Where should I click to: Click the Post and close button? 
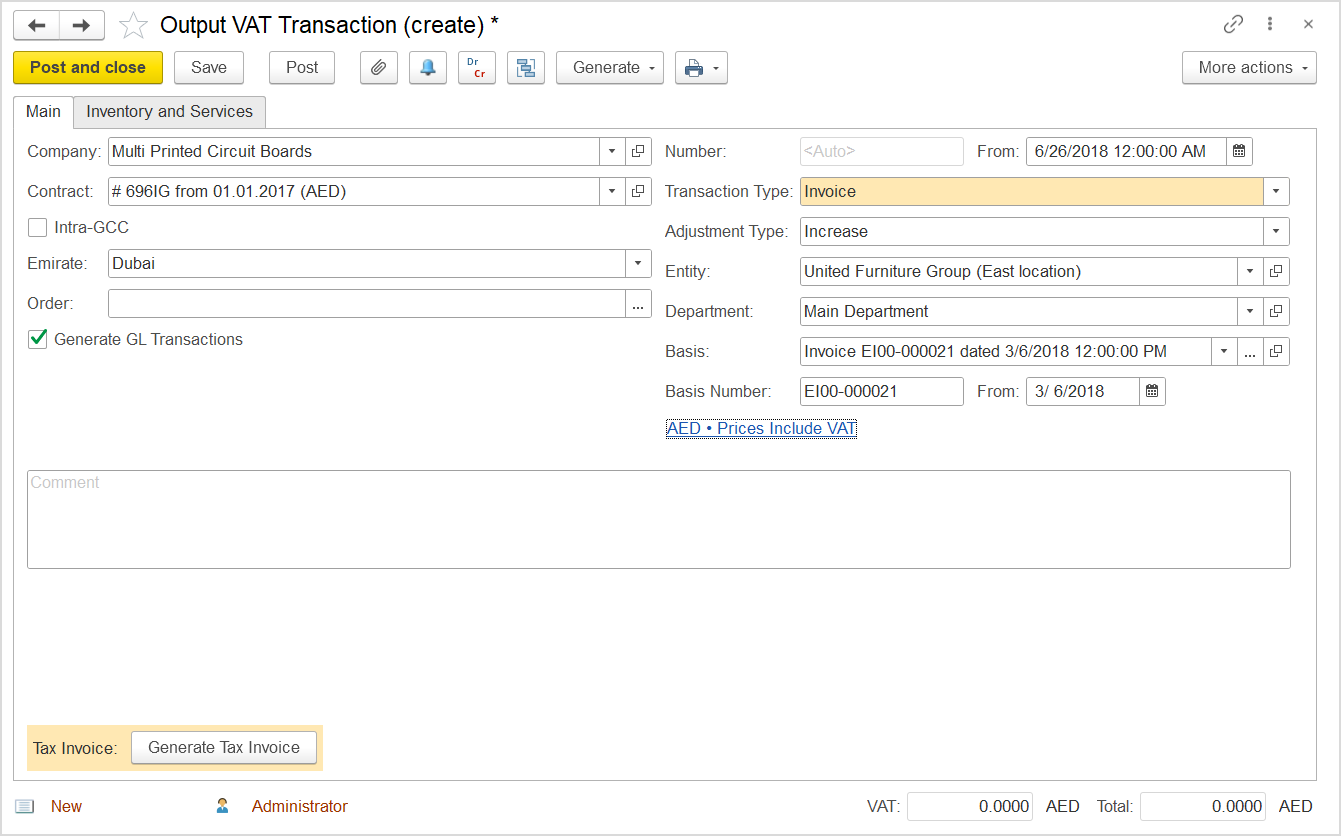pos(88,68)
